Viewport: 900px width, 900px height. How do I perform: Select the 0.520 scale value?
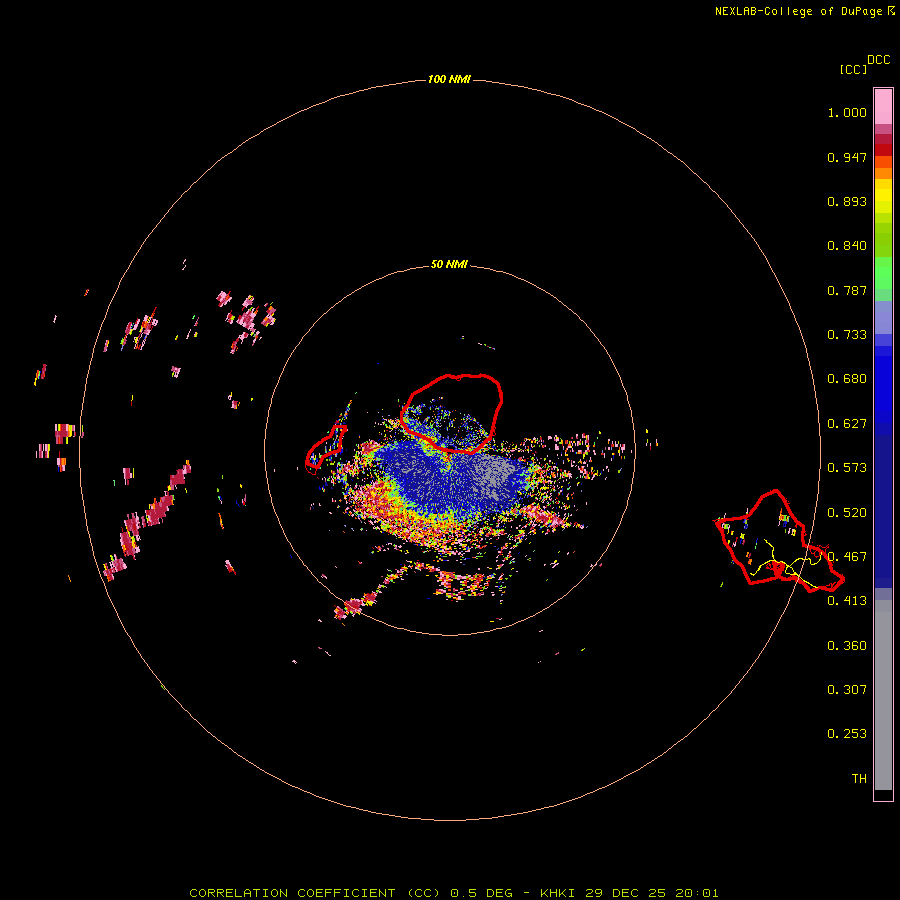coord(847,513)
